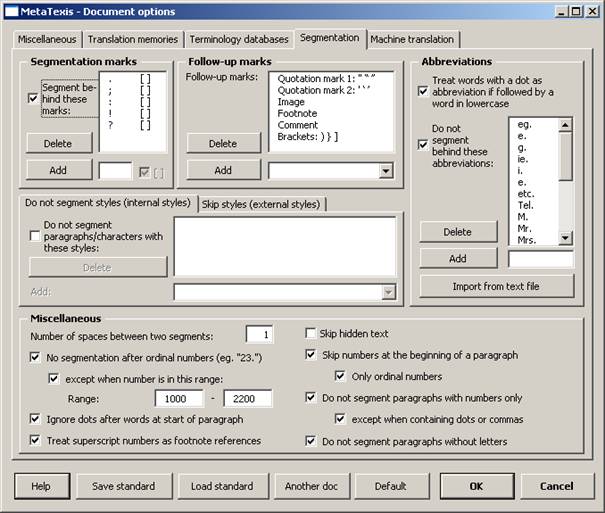Click the range start field 1000
Viewport: 605px width, 513px height.
(x=179, y=398)
